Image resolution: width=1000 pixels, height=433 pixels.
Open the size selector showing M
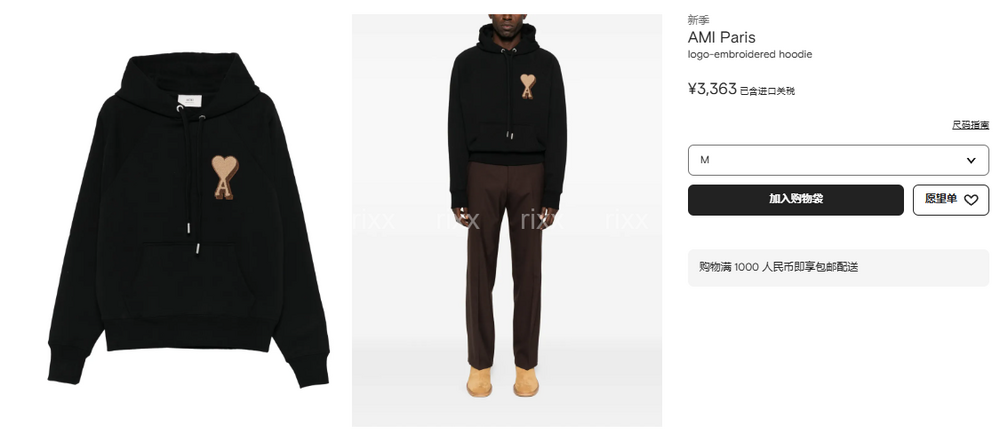pos(838,160)
